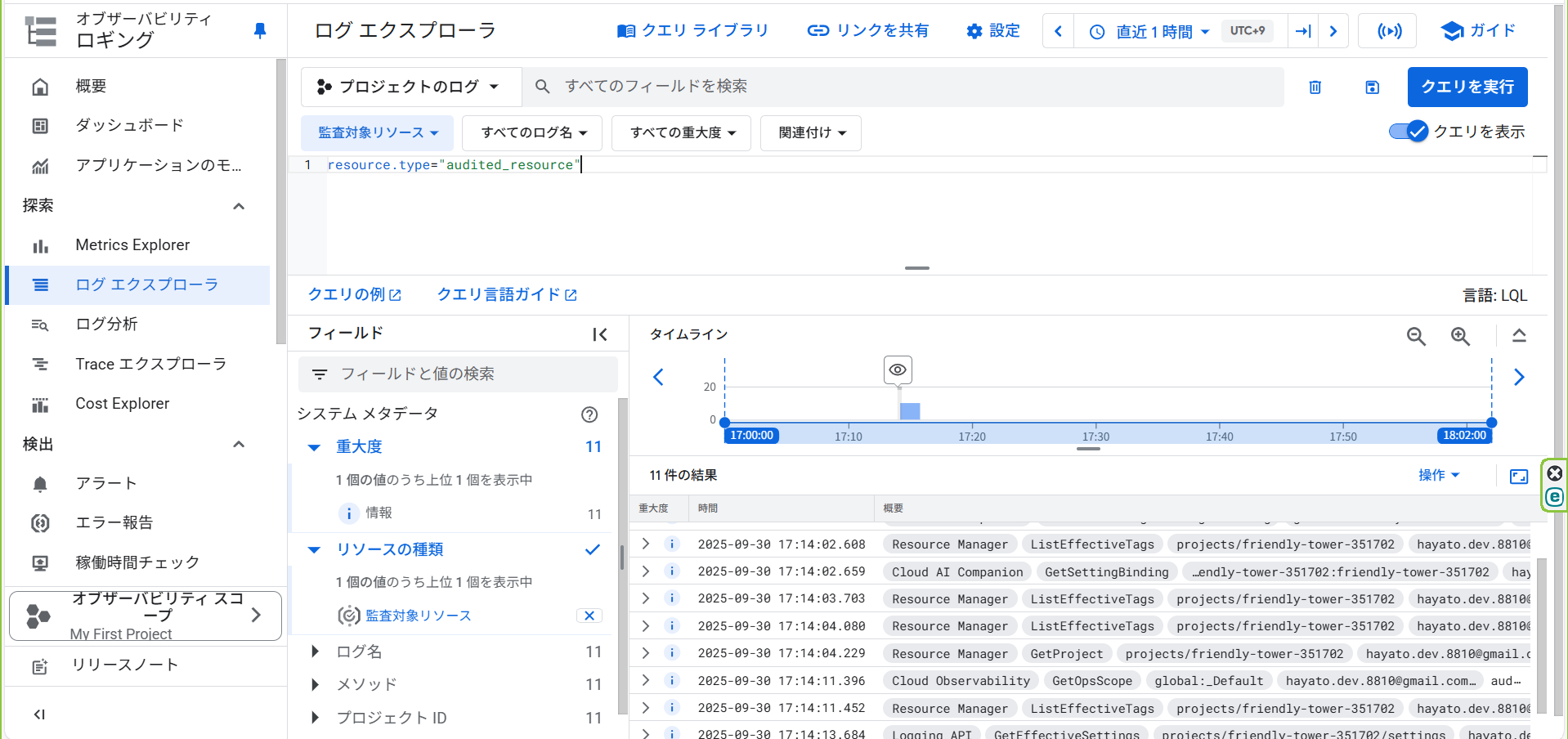Expand the メソッド field group
The height and width of the screenshot is (739, 1568).
click(x=315, y=684)
